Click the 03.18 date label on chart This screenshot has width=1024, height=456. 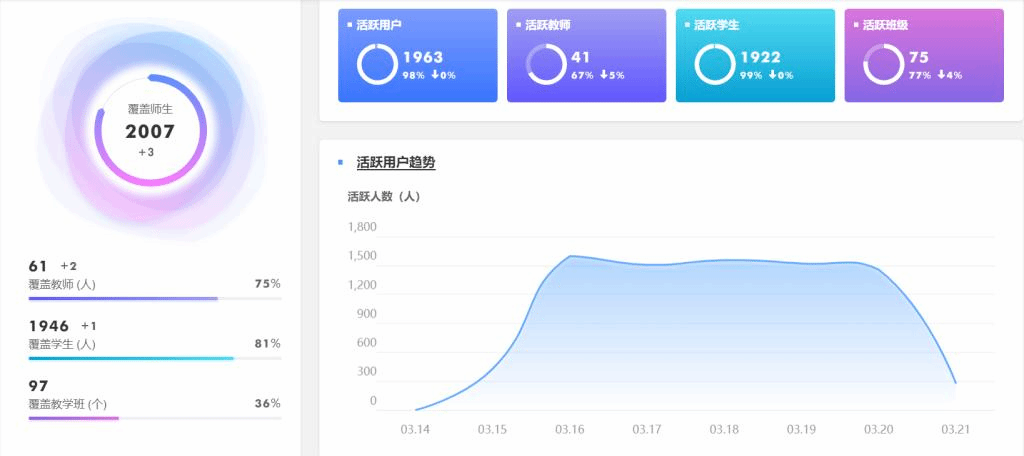(x=724, y=430)
